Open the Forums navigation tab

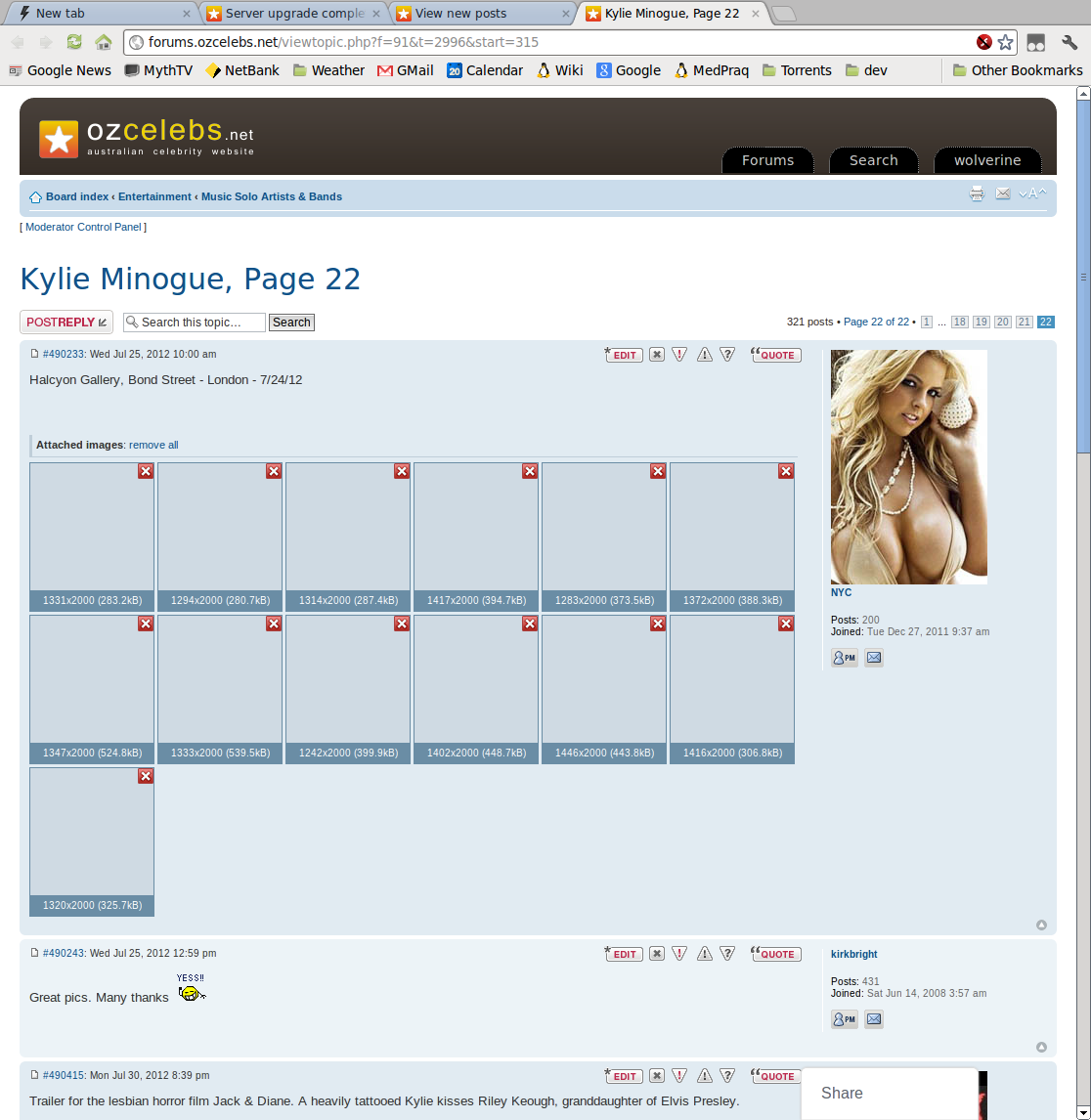pos(767,160)
